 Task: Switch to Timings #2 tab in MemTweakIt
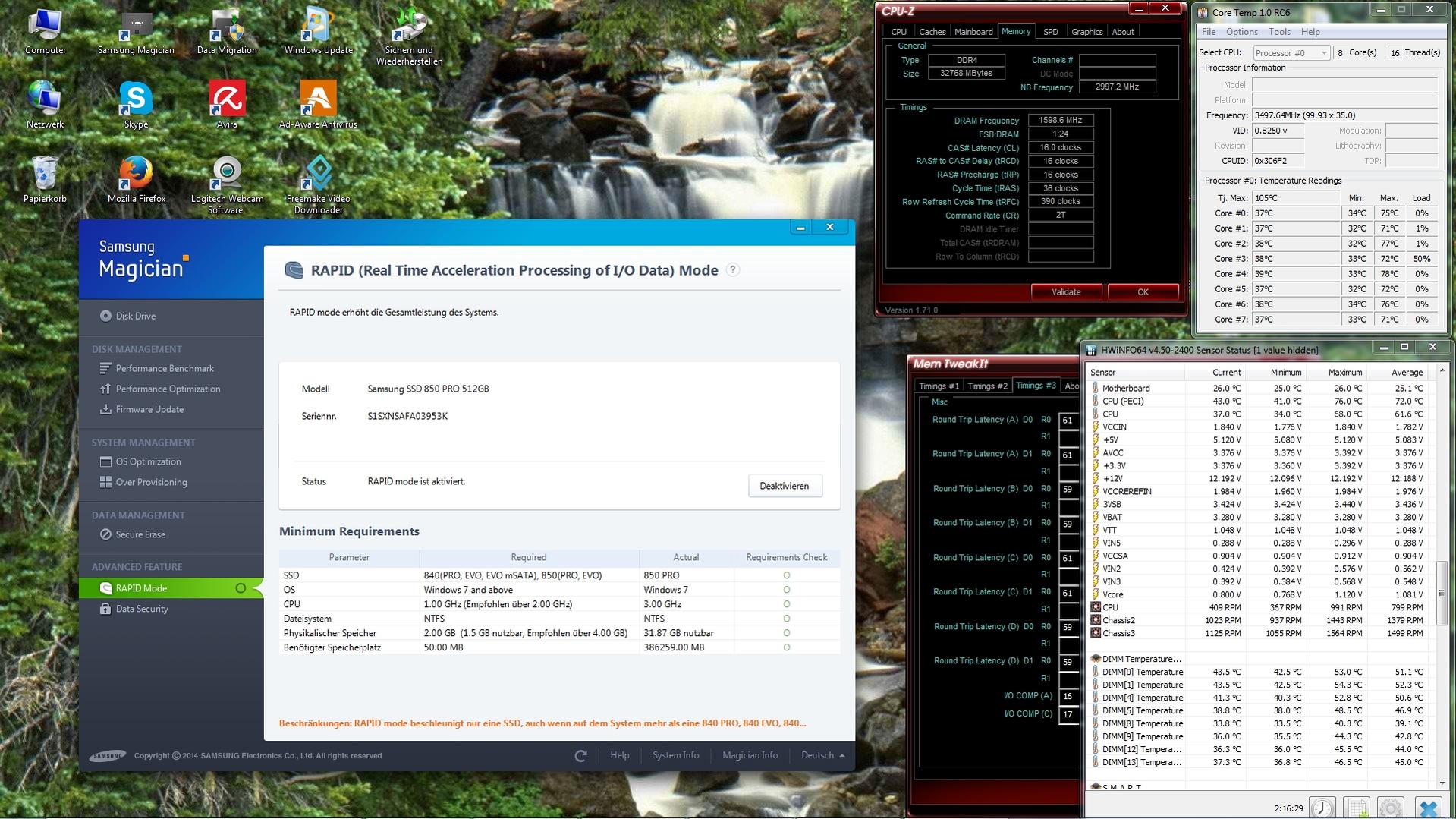(x=987, y=386)
